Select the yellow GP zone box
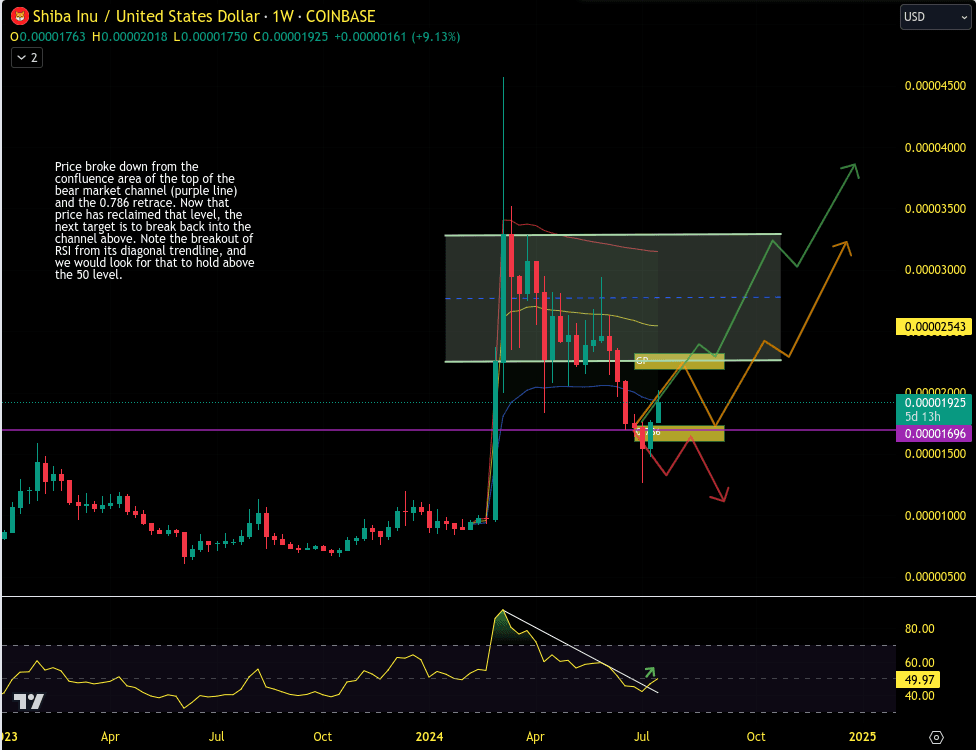The height and width of the screenshot is (750, 976). pyautogui.click(x=679, y=361)
